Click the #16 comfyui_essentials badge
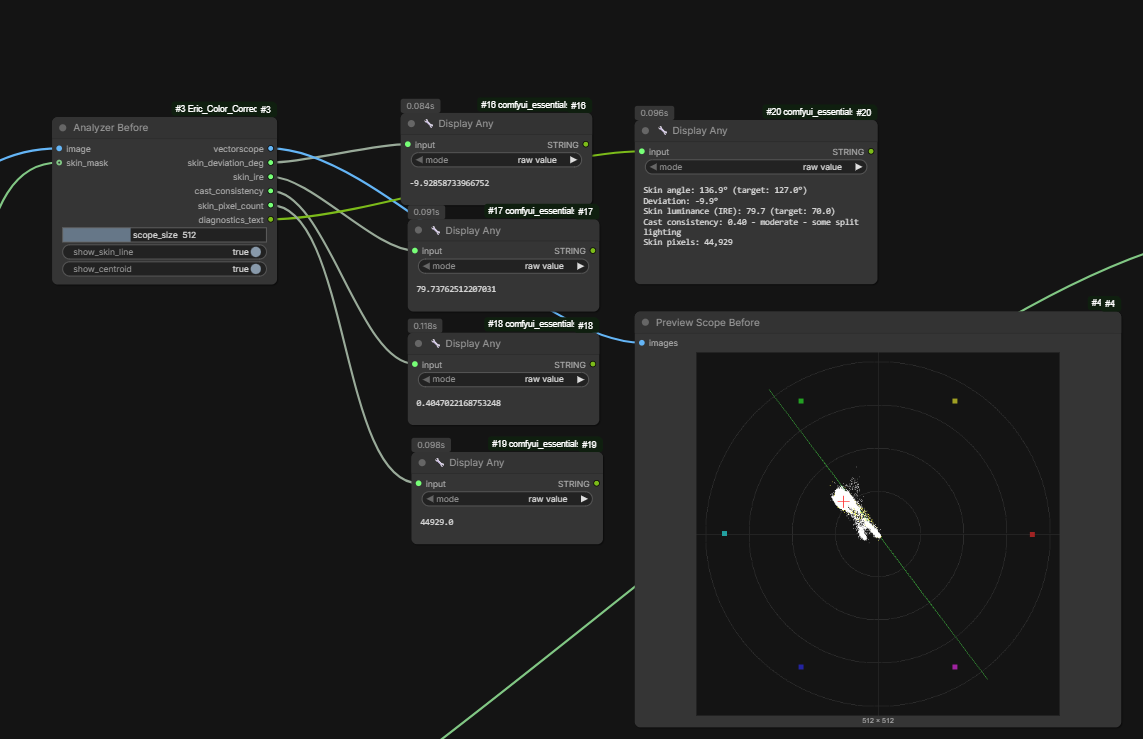This screenshot has width=1143, height=739. point(533,106)
